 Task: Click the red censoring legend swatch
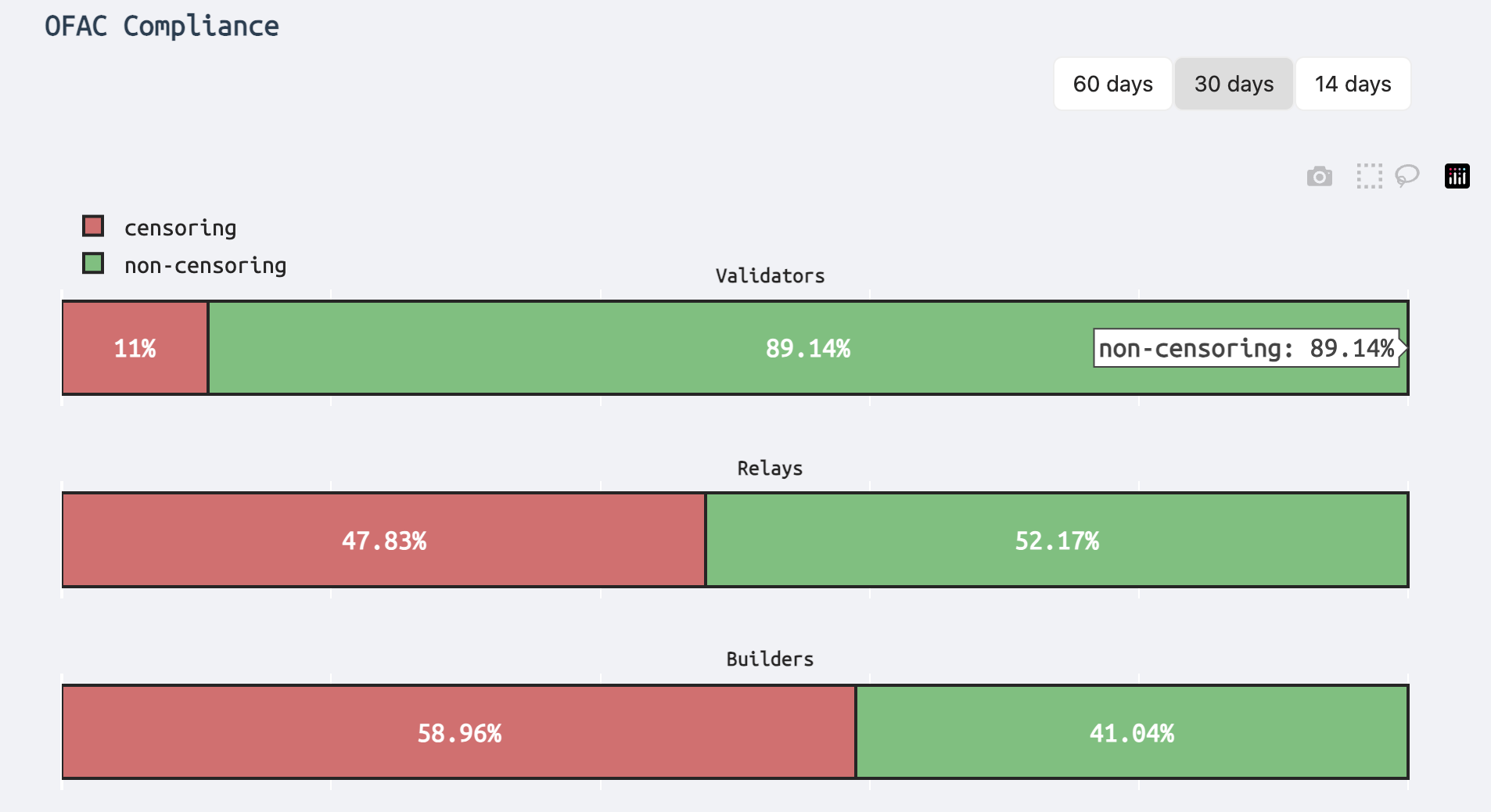tap(93, 226)
